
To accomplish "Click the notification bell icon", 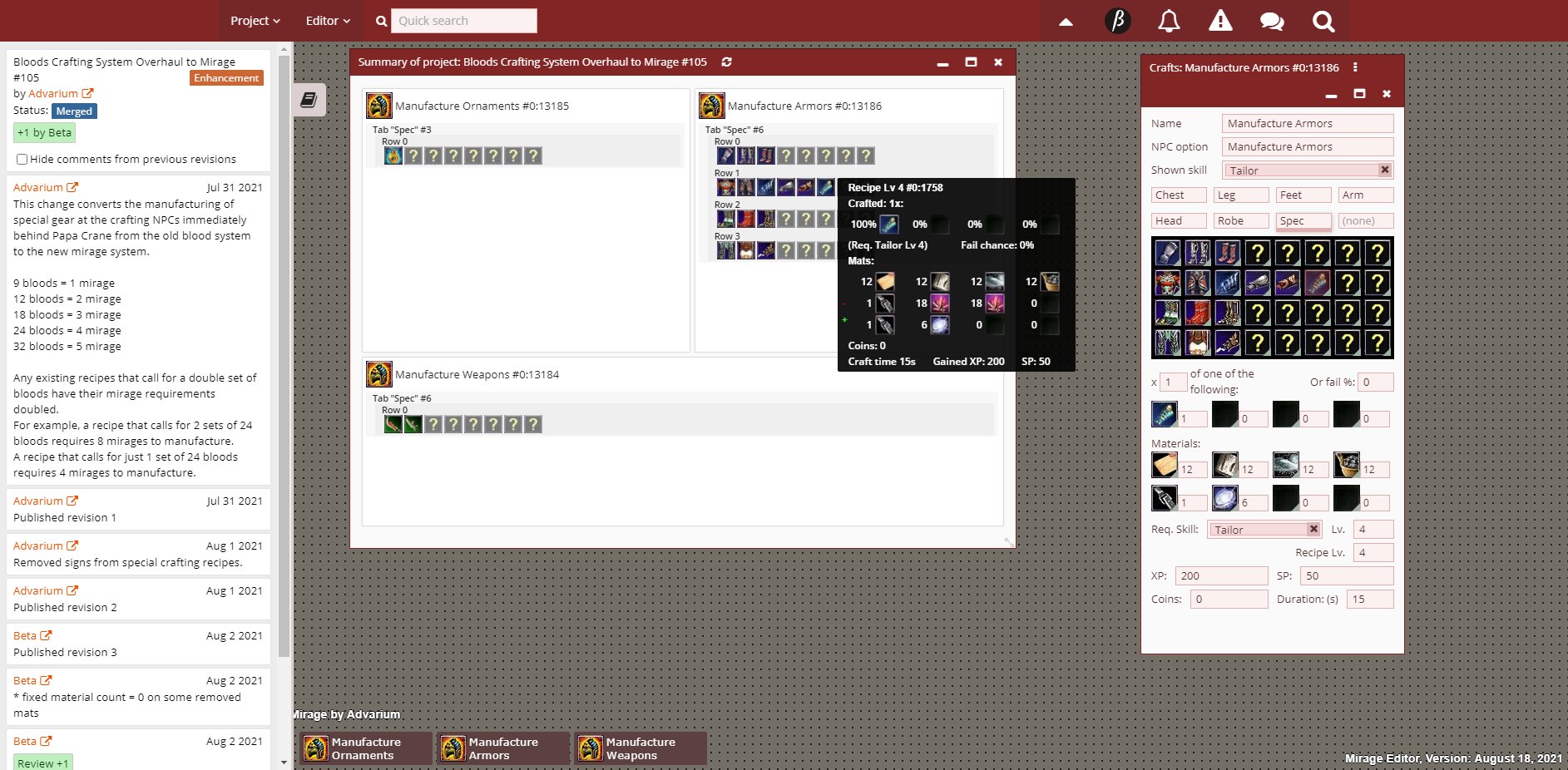I will pyautogui.click(x=1169, y=21).
